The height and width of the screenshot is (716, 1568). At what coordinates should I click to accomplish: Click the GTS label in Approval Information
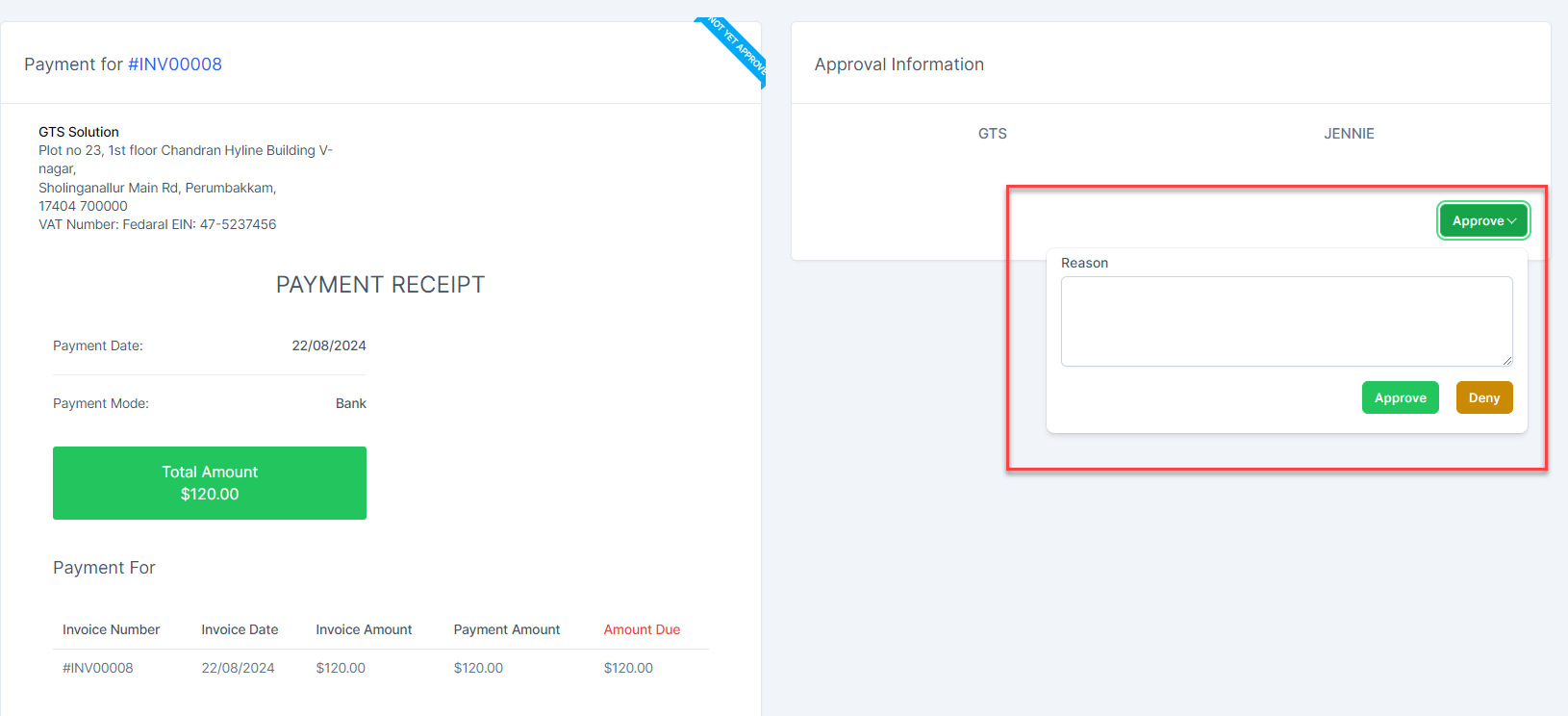click(992, 134)
